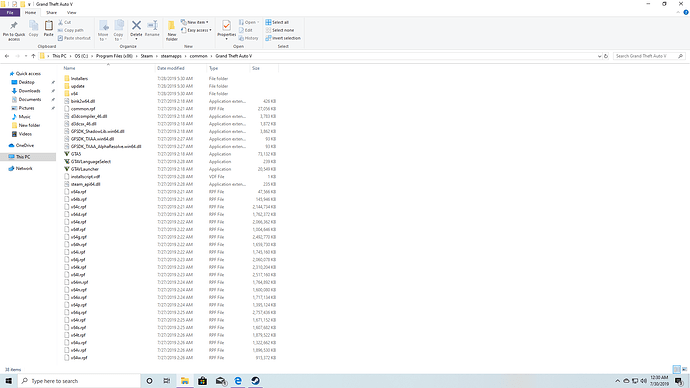Click the Back navigation arrow
The height and width of the screenshot is (388, 690).
click(7, 56)
